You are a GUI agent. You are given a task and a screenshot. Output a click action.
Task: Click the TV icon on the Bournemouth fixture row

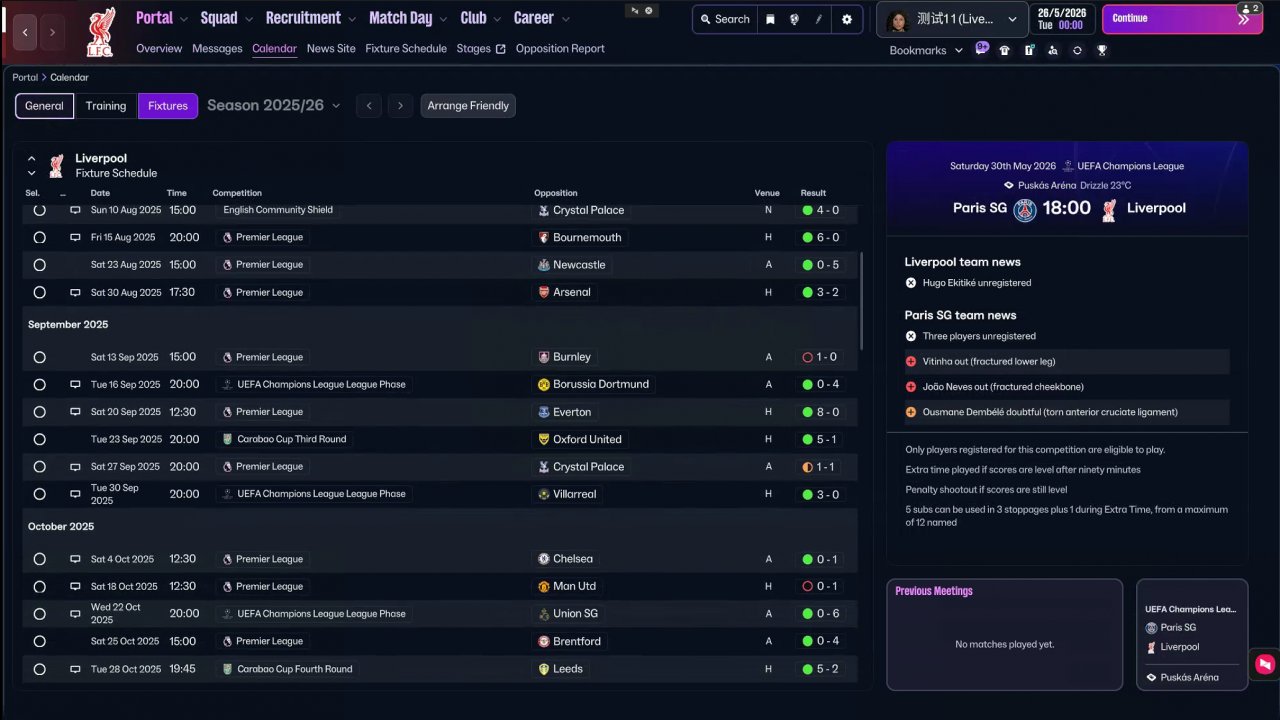[75, 237]
